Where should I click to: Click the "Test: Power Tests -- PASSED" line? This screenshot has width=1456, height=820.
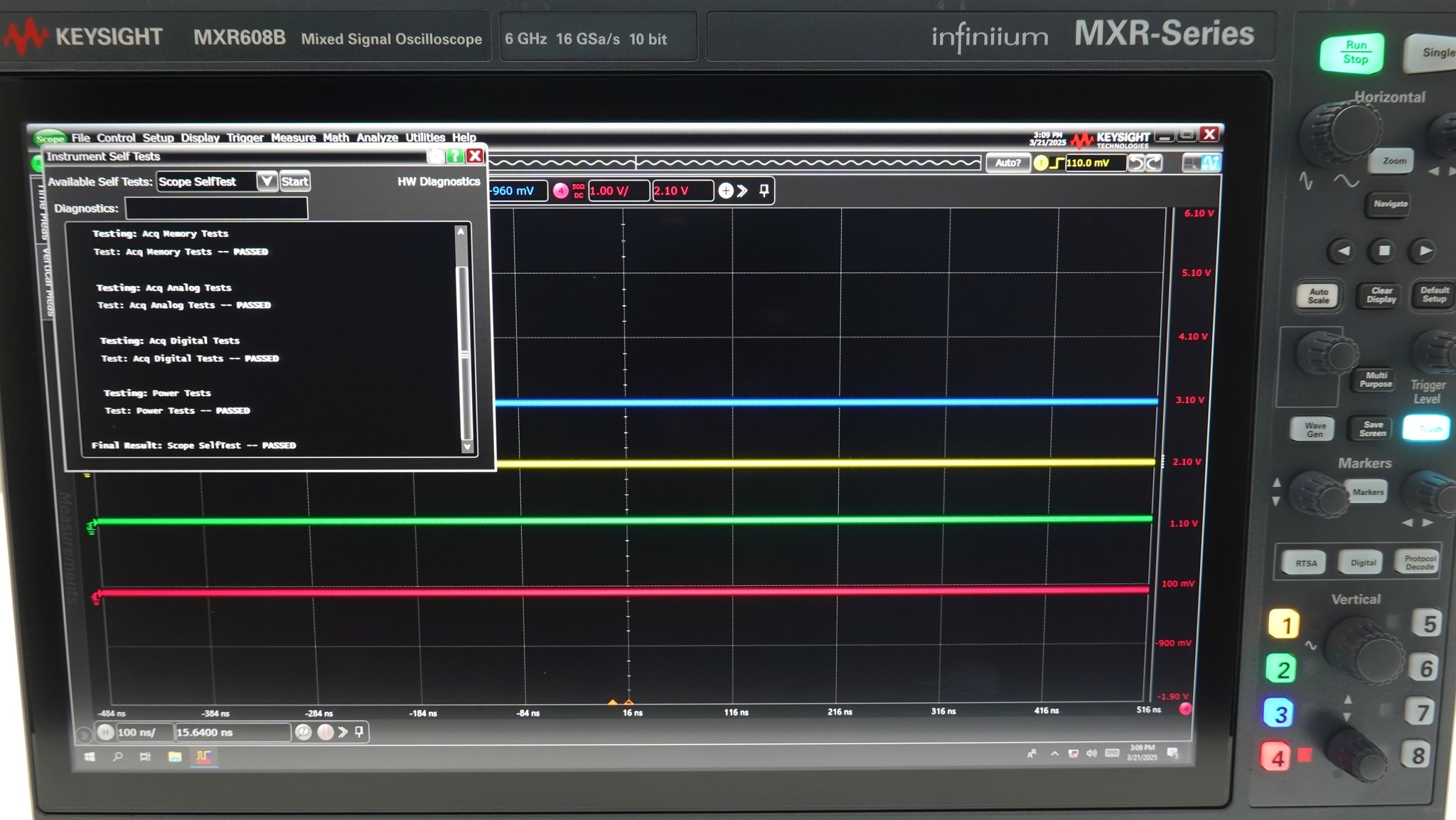click(x=177, y=410)
